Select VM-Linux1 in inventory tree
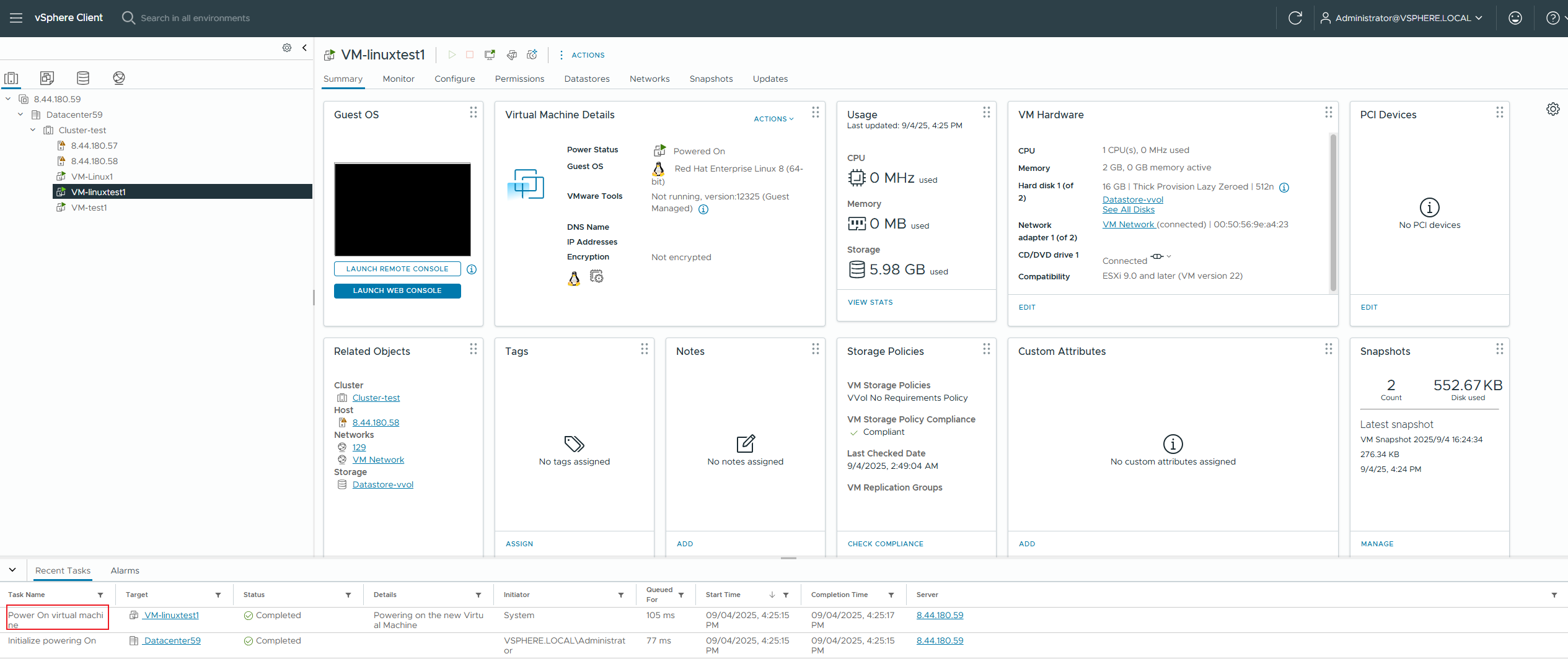 pos(92,177)
